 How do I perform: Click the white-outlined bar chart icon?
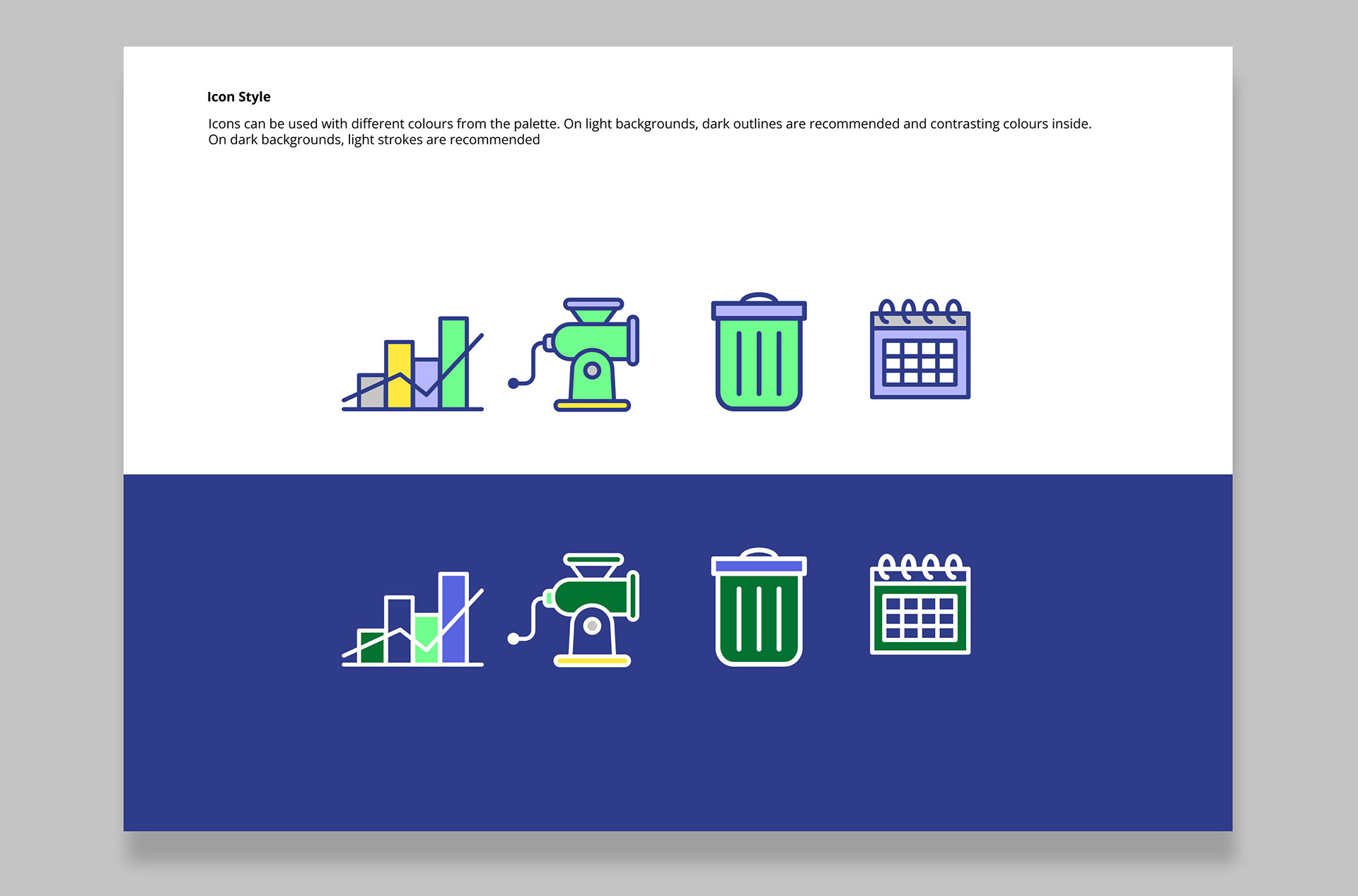coord(412,619)
